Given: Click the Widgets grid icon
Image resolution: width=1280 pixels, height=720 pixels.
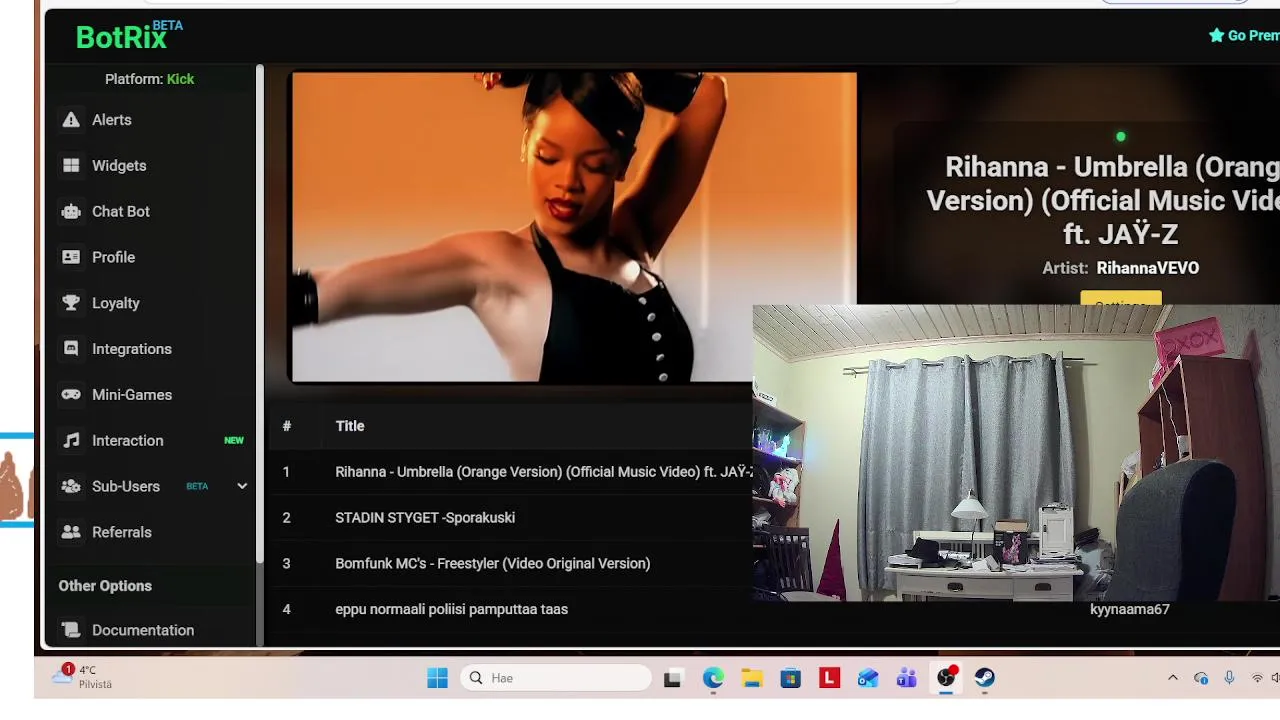Looking at the screenshot, I should coord(71,166).
